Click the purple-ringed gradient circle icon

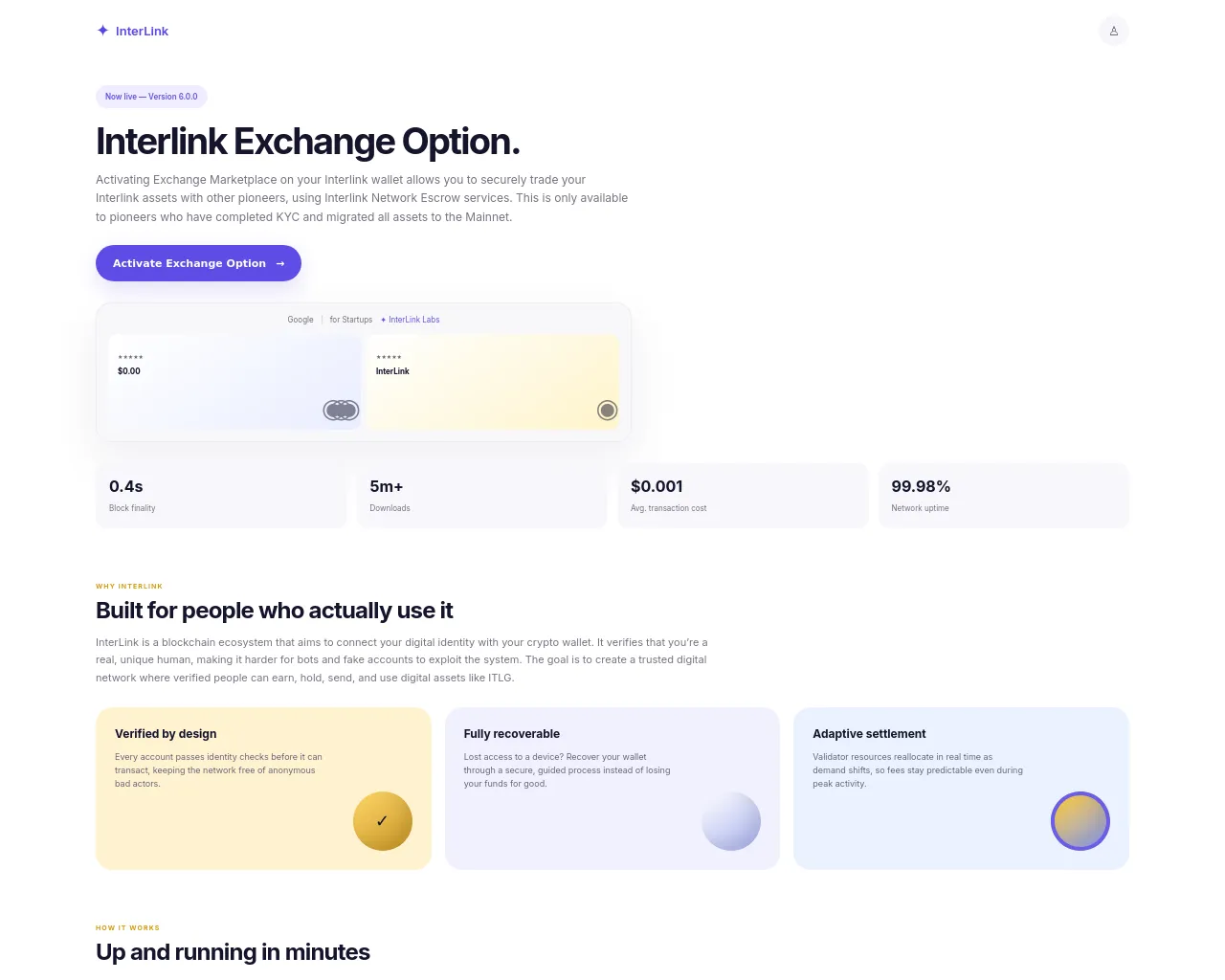(x=1080, y=821)
